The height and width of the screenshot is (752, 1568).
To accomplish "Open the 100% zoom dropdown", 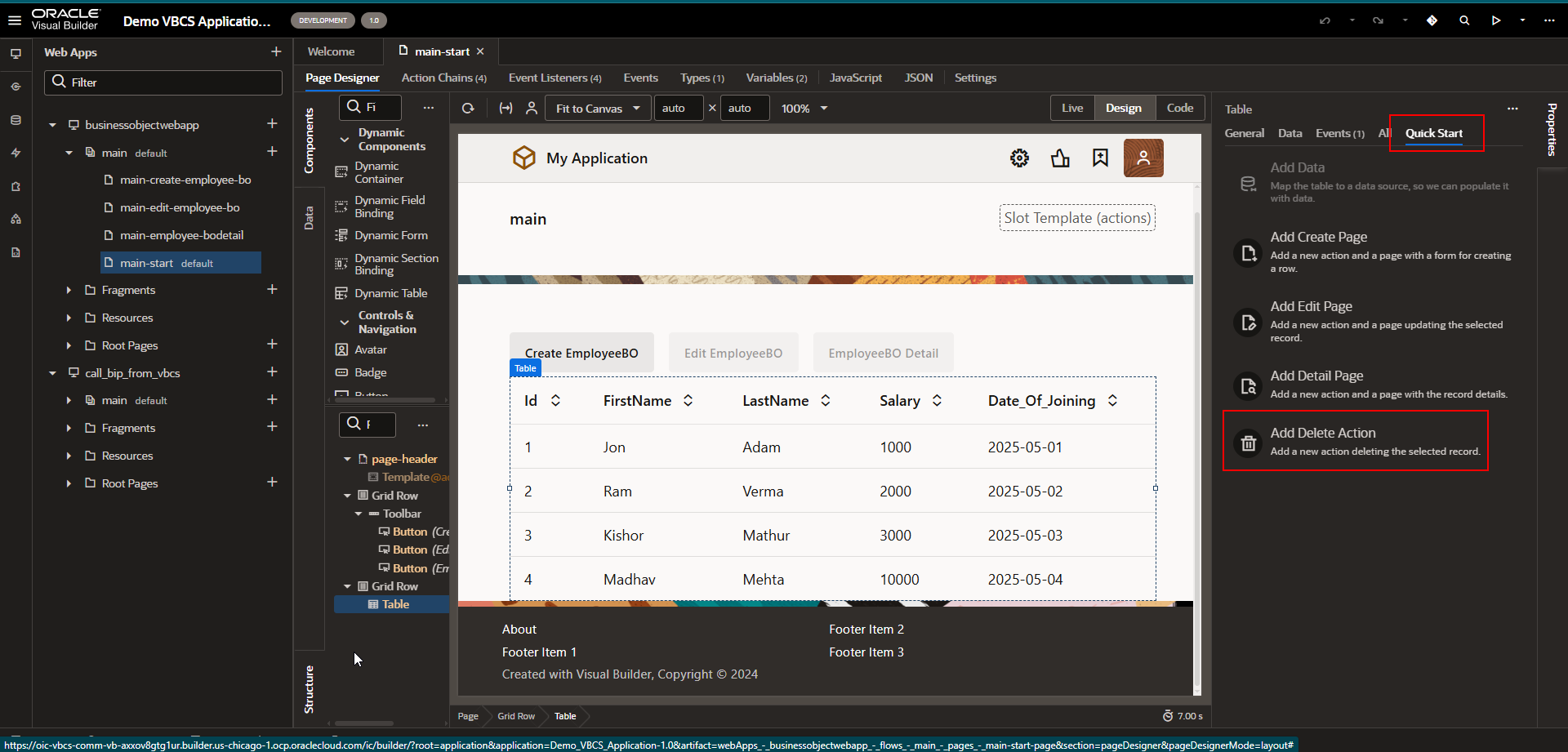I will click(804, 108).
